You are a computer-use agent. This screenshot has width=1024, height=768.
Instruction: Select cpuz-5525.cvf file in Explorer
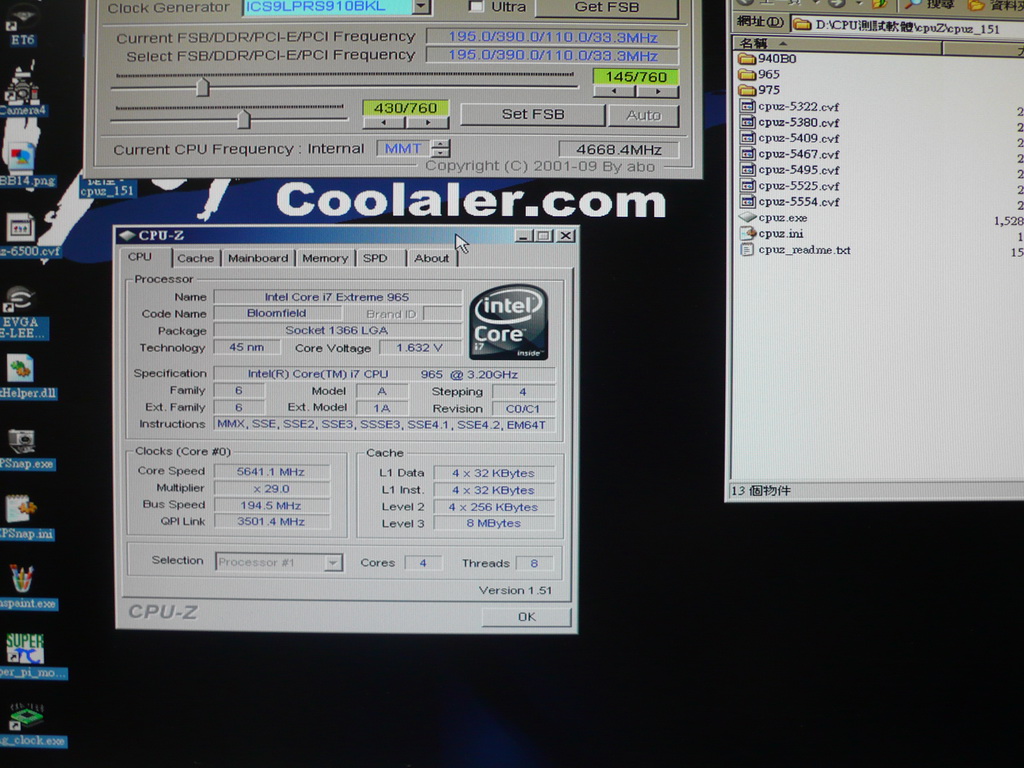790,185
